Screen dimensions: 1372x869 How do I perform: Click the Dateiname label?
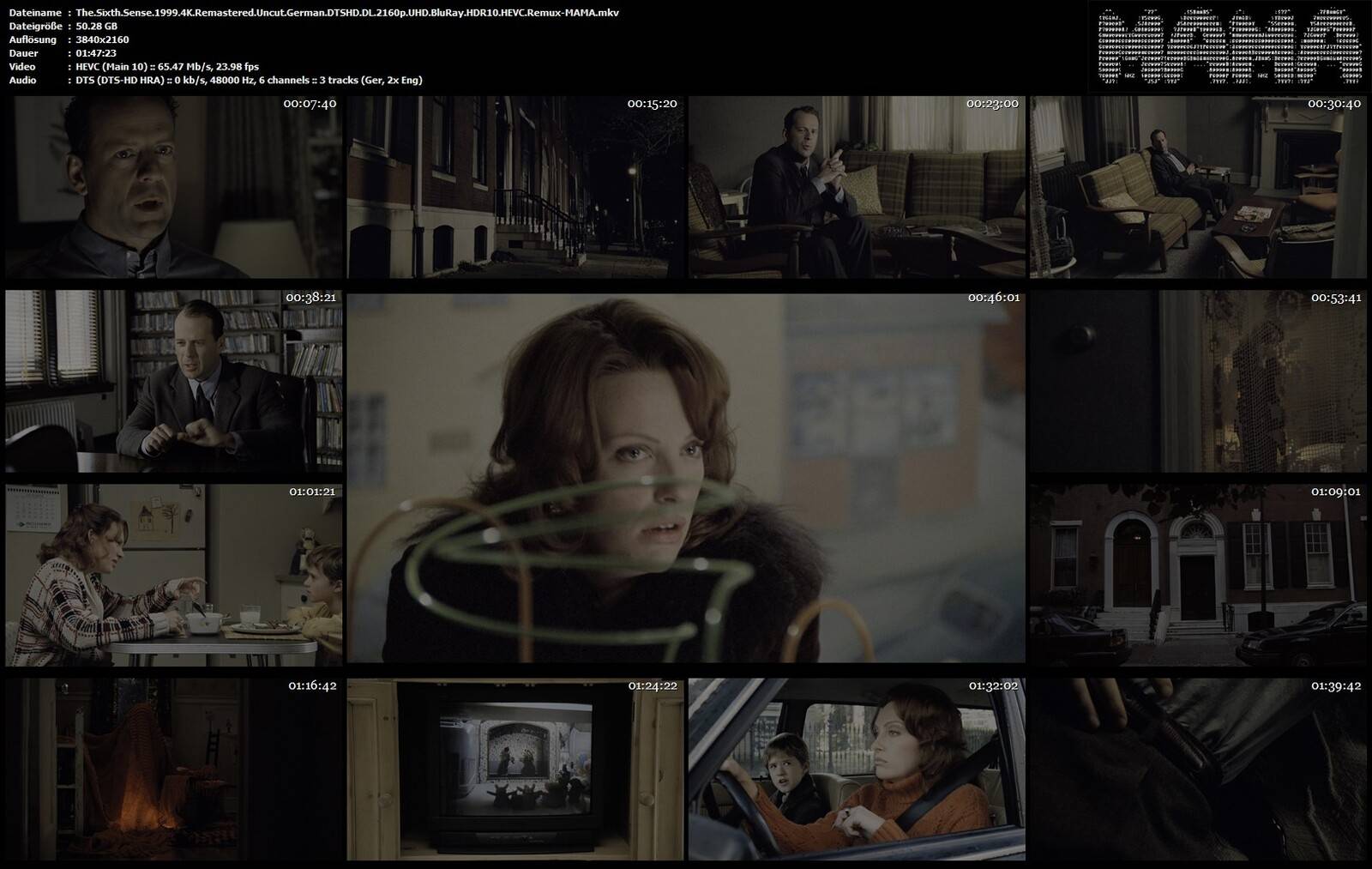coord(35,13)
